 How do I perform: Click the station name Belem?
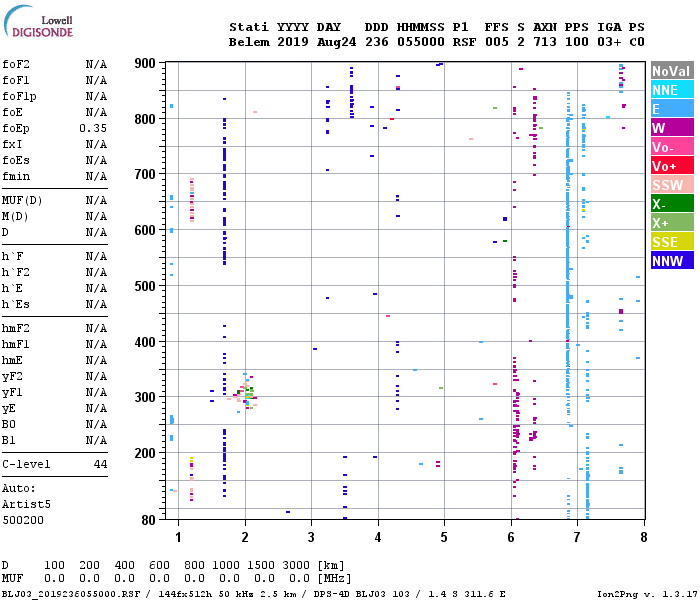[249, 42]
